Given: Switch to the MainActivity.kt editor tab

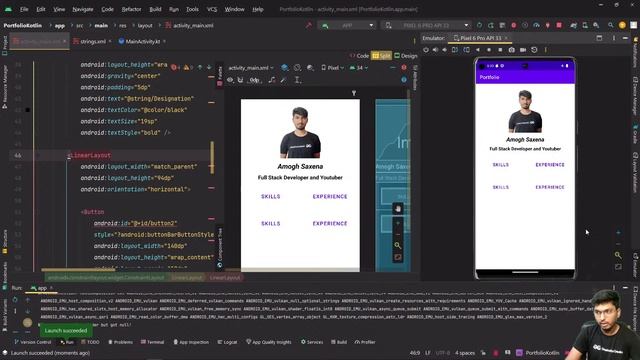Looking at the screenshot, I should [x=142, y=41].
